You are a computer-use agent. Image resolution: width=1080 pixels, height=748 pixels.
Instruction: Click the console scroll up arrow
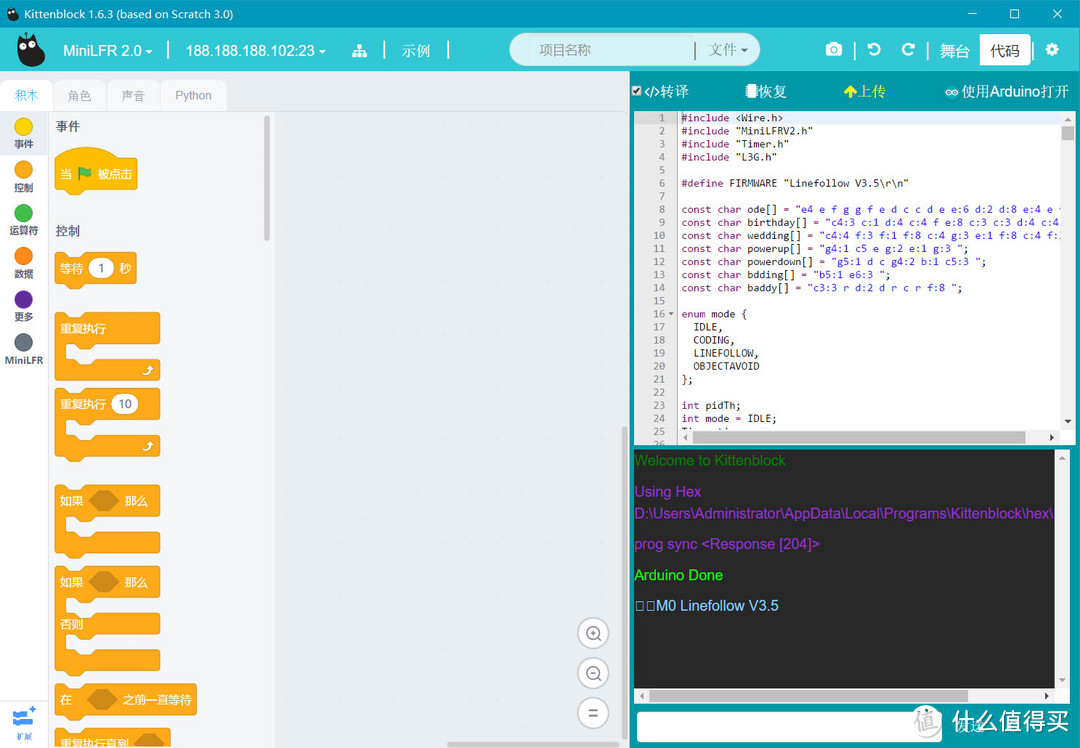(1063, 457)
